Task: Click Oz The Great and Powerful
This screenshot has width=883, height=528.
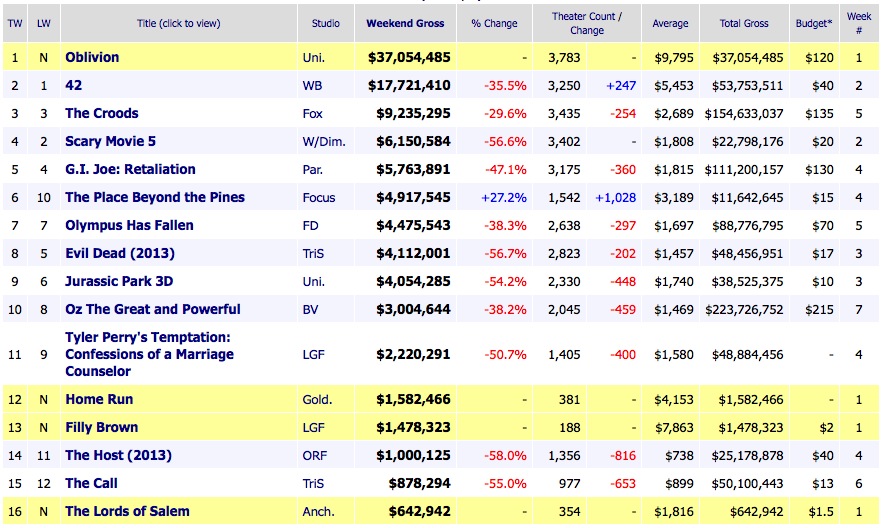Action: 152,310
